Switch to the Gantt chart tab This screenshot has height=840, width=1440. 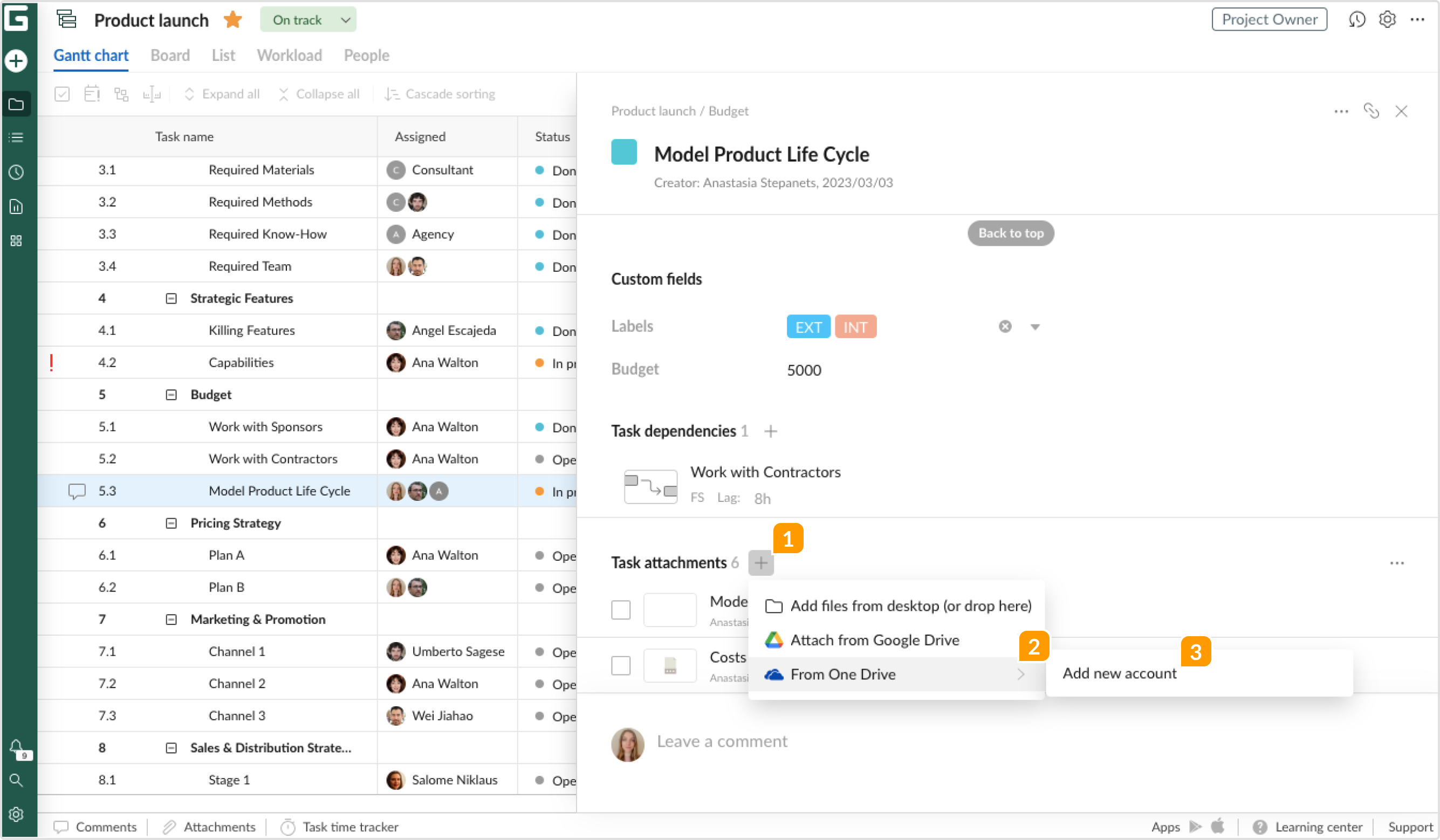click(x=91, y=56)
